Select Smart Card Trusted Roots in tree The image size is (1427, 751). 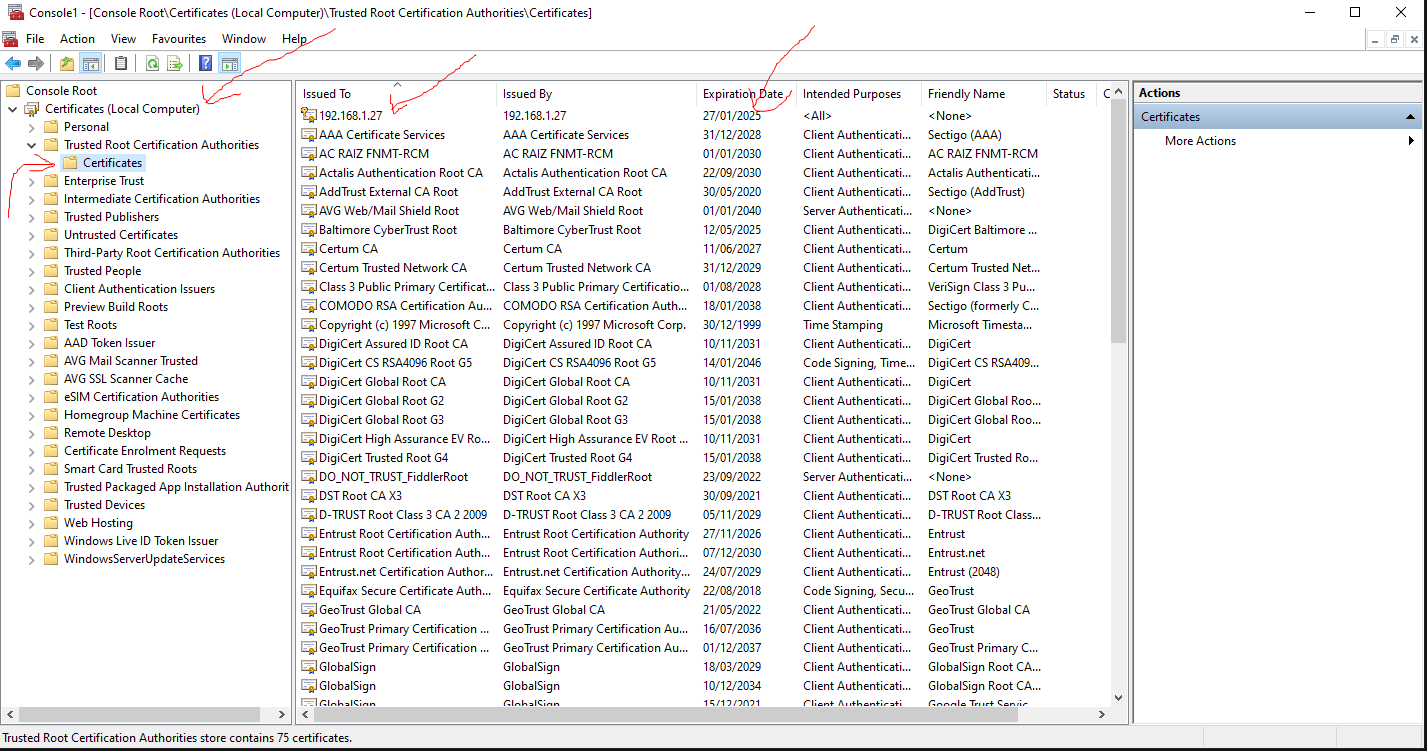[x=130, y=469]
